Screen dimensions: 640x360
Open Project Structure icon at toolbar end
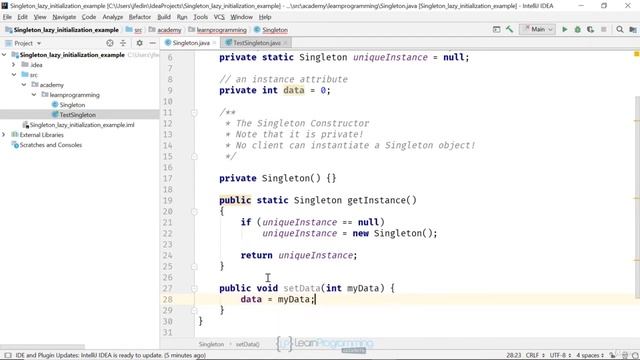click(633, 29)
